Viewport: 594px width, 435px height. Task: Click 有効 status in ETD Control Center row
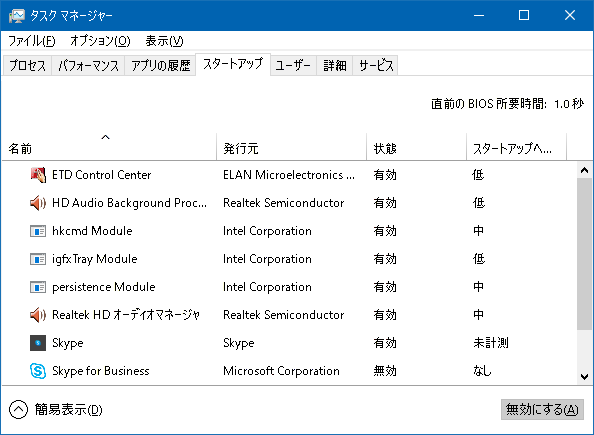click(x=385, y=175)
